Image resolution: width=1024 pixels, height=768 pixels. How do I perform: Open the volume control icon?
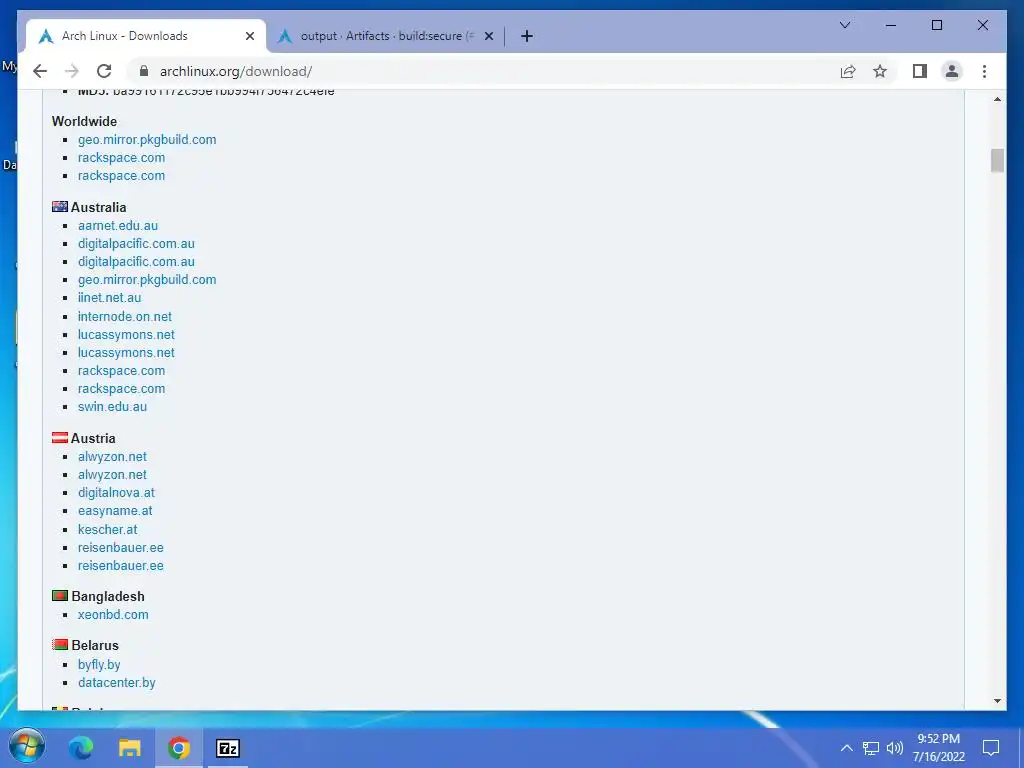tap(895, 748)
